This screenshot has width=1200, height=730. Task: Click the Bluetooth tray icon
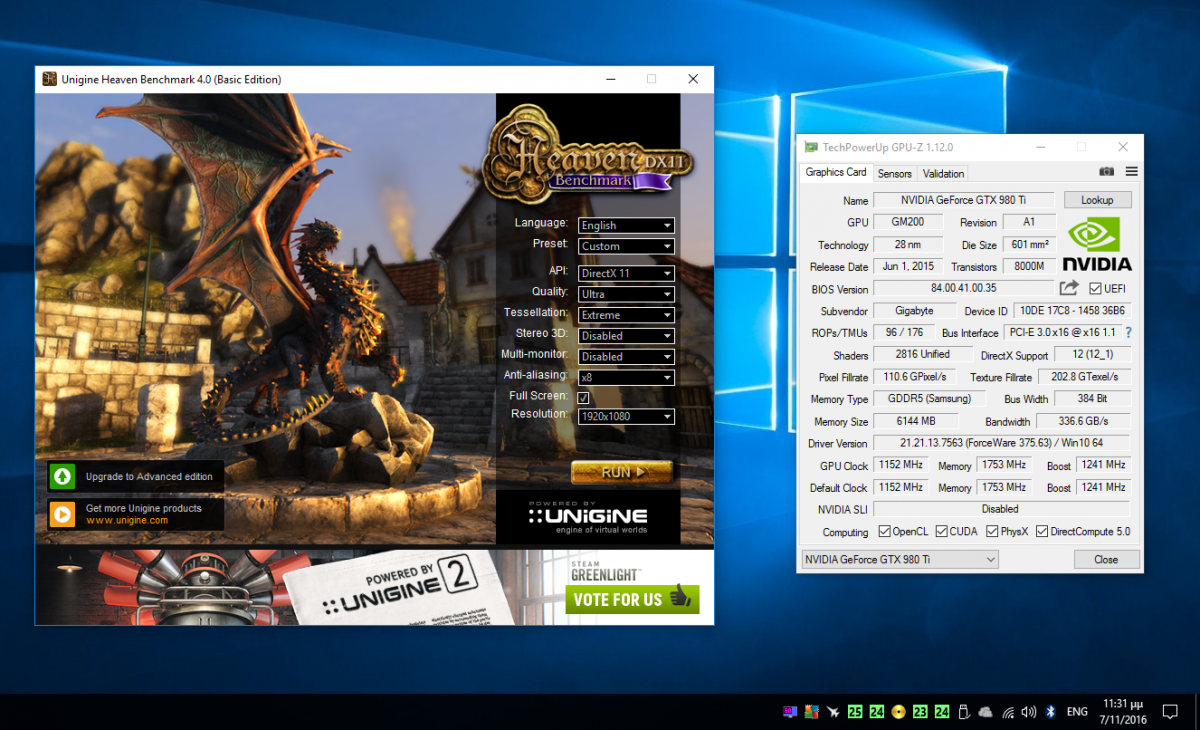pos(1051,712)
